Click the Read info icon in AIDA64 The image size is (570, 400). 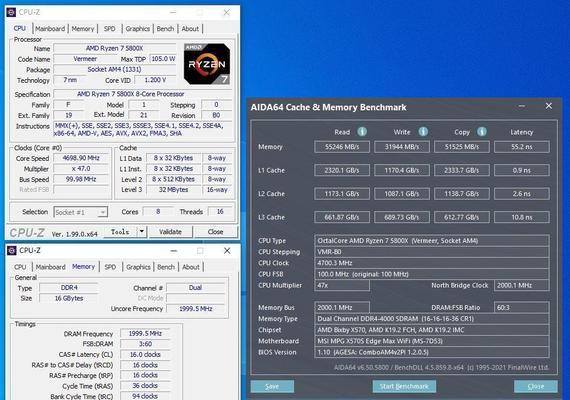pyautogui.click(x=362, y=132)
